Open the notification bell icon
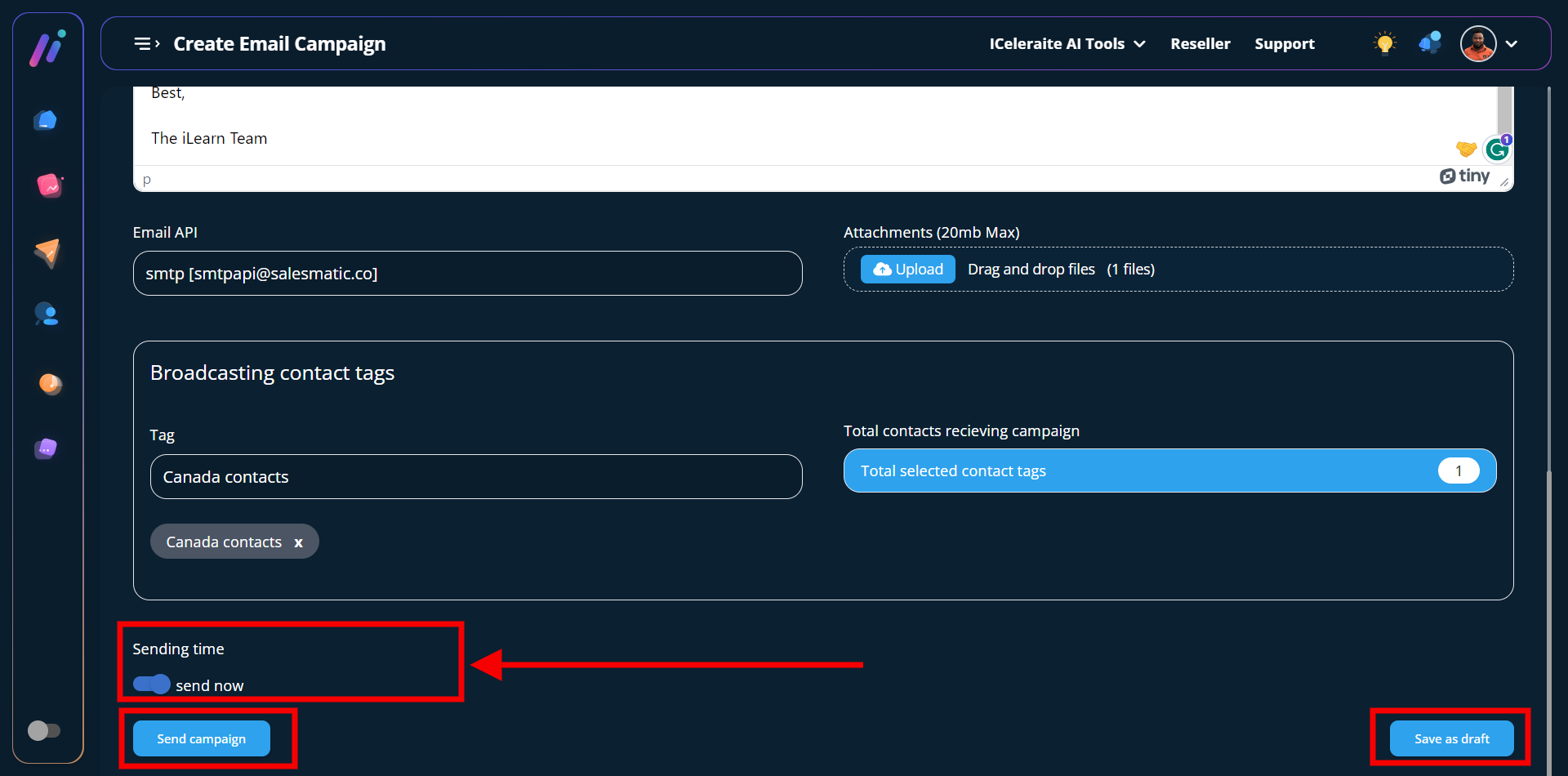The height and width of the screenshot is (776, 1568). tap(1429, 43)
